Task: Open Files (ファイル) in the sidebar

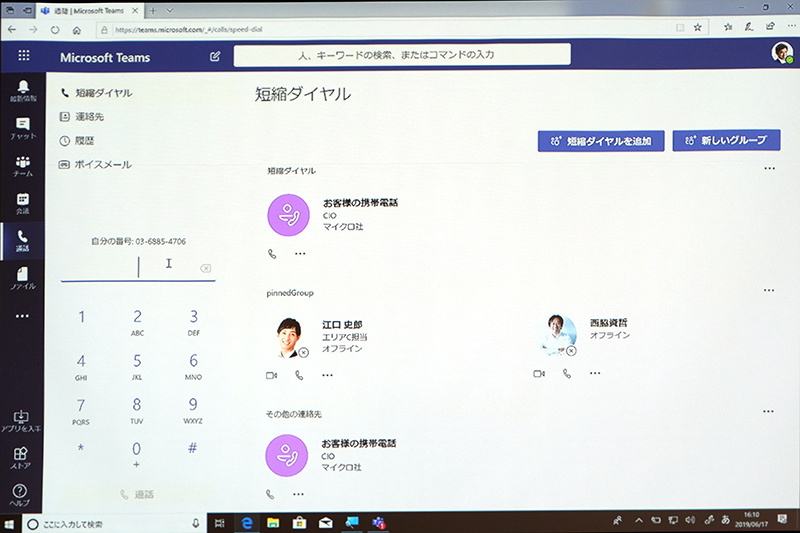Action: pos(23,278)
